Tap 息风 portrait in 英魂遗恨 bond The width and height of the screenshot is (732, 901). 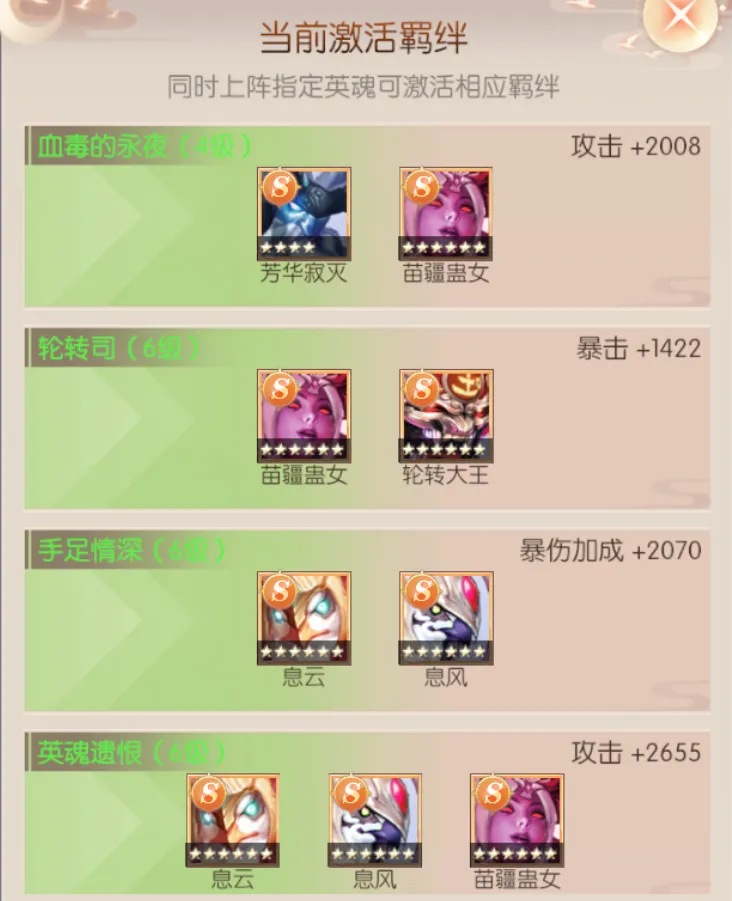[375, 821]
